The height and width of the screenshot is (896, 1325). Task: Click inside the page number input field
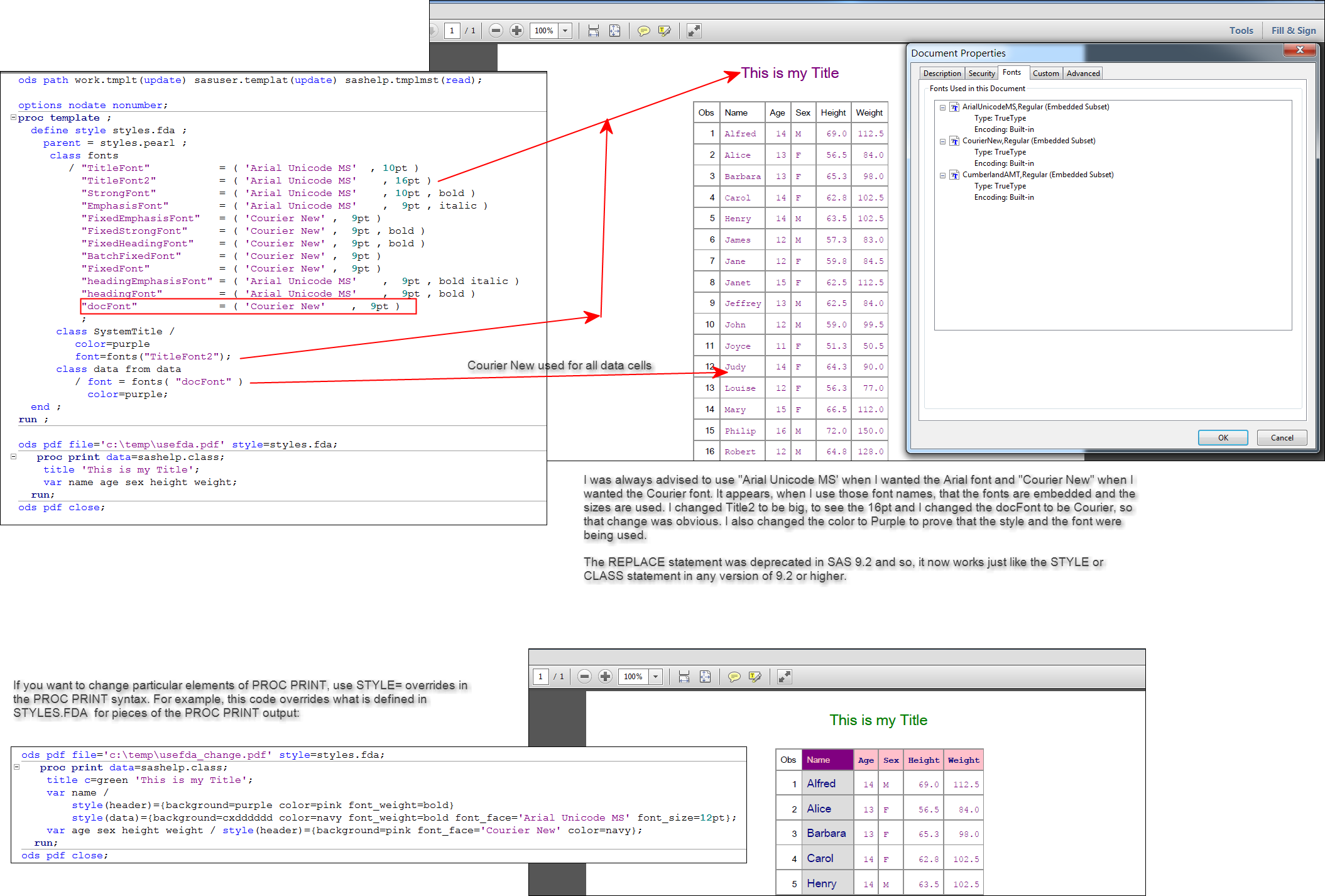tap(452, 30)
